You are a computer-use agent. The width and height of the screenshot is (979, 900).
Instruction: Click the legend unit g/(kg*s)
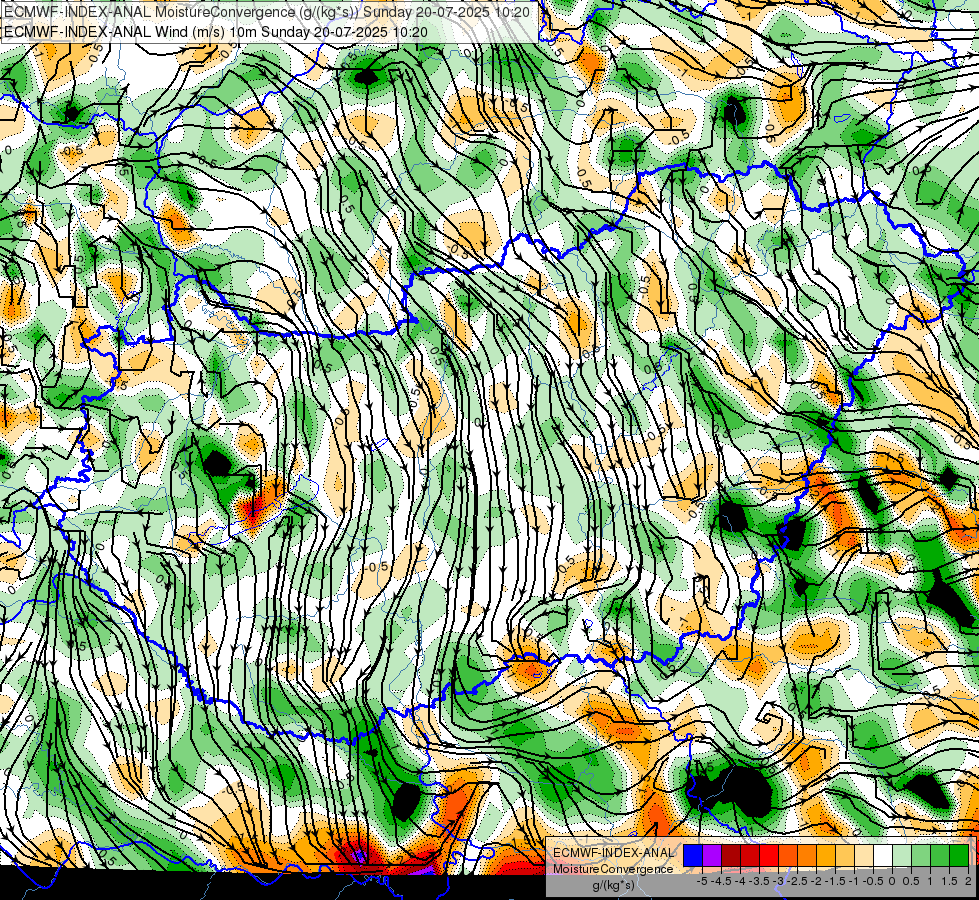pyautogui.click(x=614, y=886)
